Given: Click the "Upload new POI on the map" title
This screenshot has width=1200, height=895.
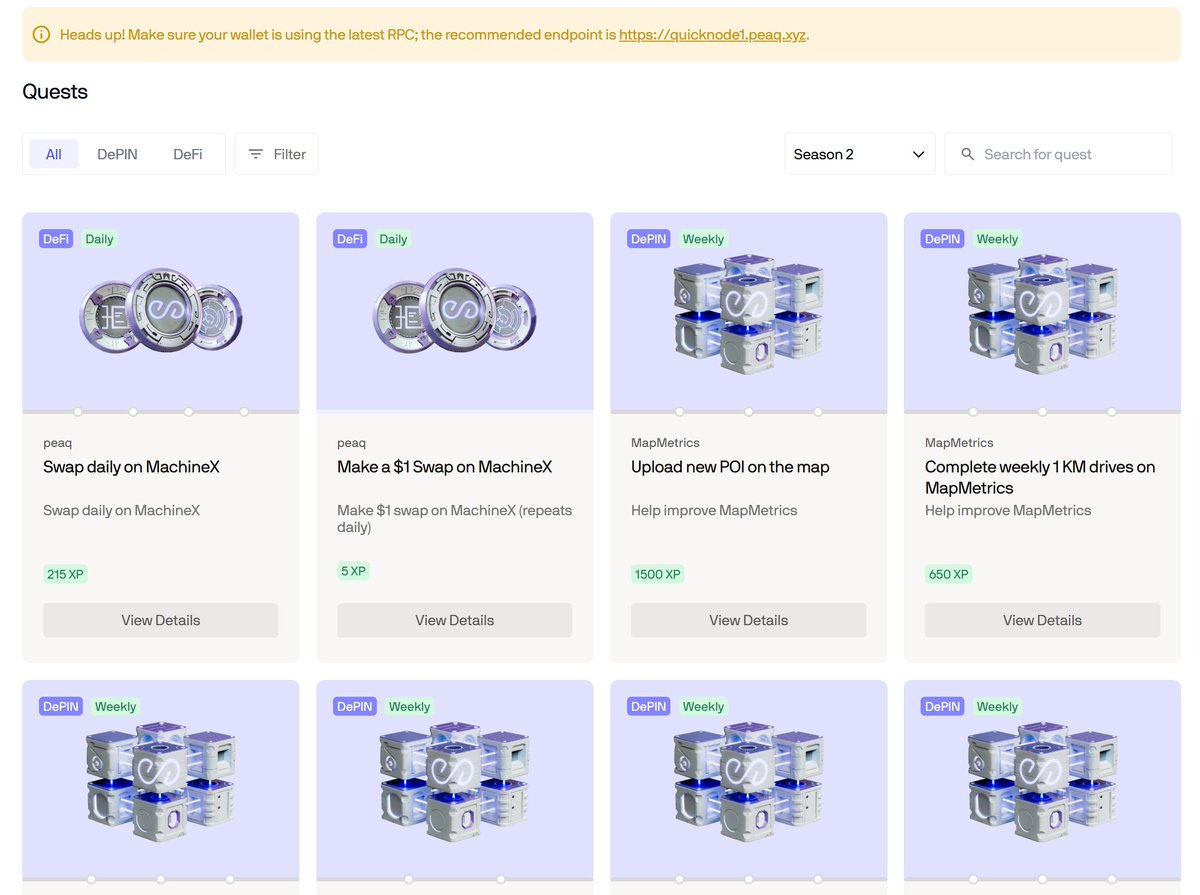Looking at the screenshot, I should coord(730,467).
